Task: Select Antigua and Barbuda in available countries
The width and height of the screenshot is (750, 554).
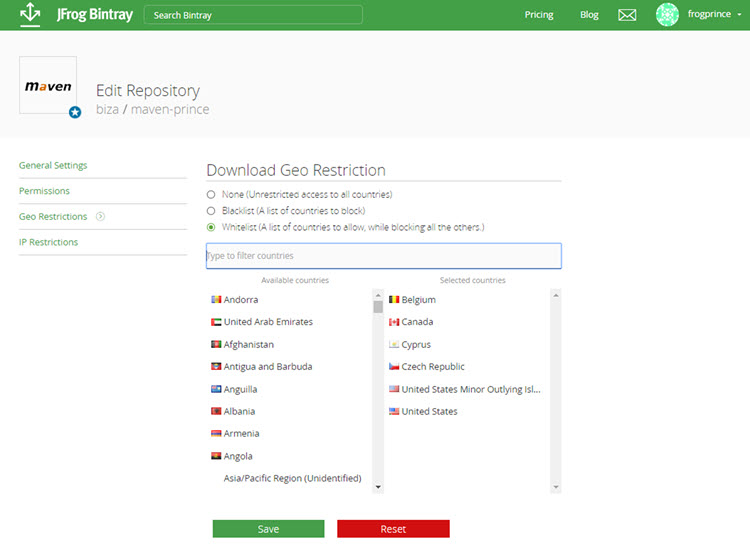Action: (x=268, y=367)
